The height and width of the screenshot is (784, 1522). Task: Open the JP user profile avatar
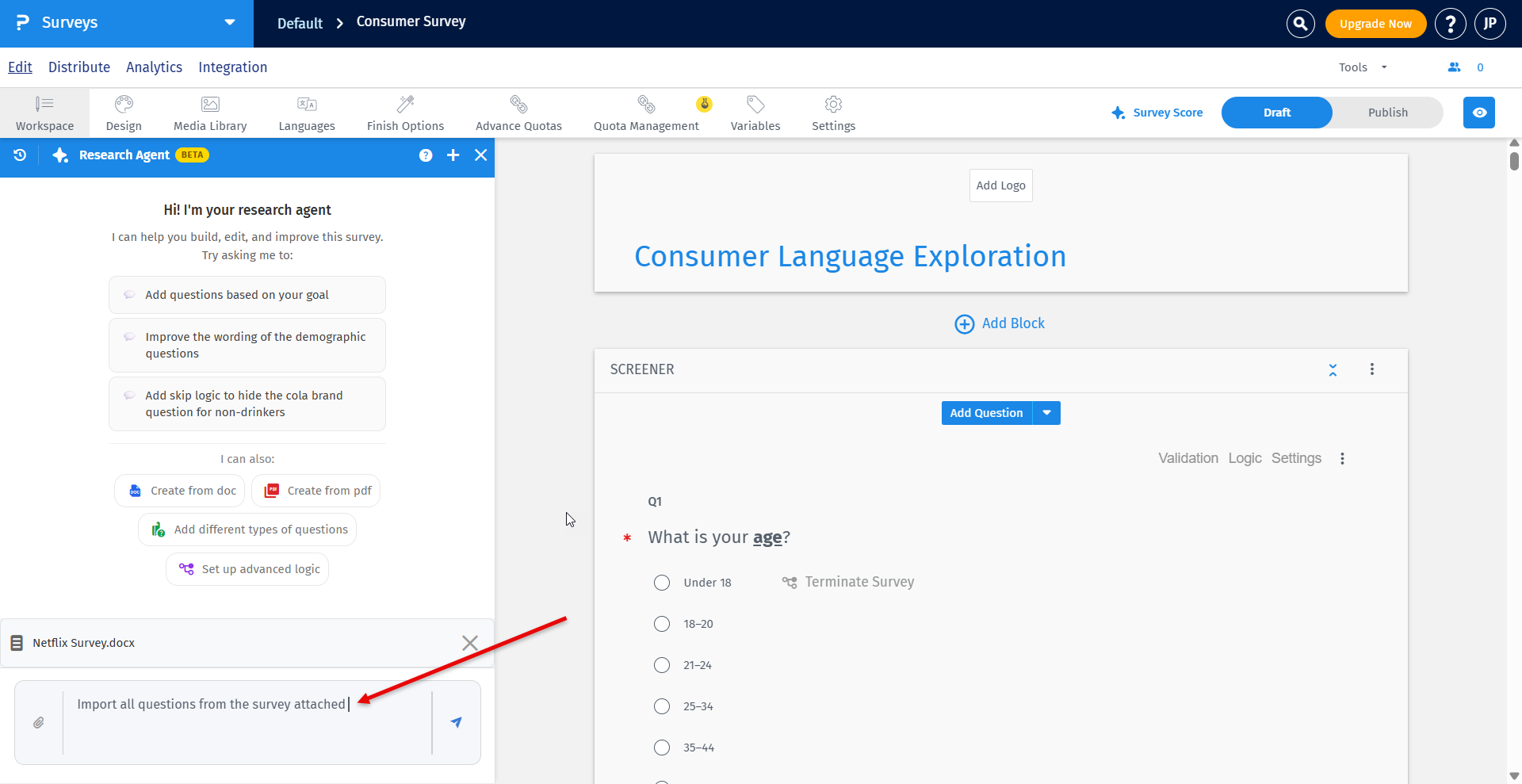(1489, 24)
